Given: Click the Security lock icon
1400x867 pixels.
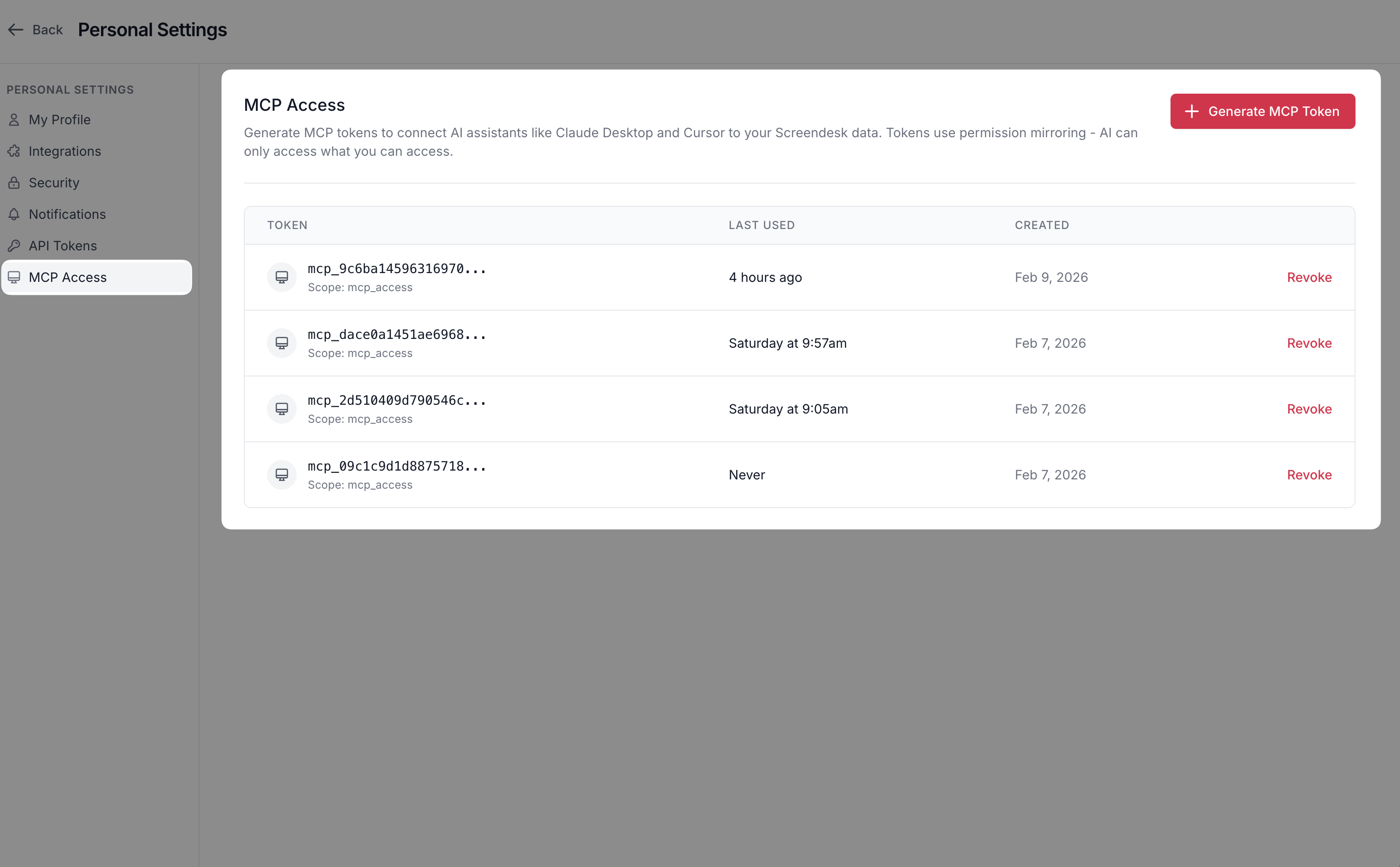Looking at the screenshot, I should click(x=14, y=183).
